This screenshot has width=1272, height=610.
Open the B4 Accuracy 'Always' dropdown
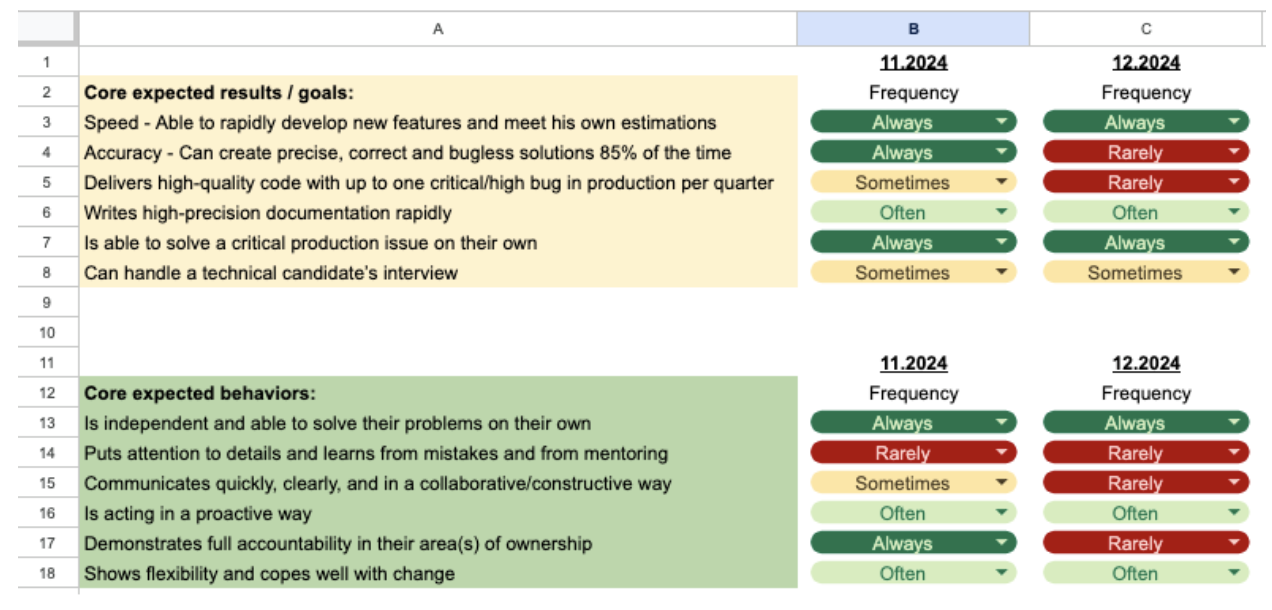click(x=913, y=152)
